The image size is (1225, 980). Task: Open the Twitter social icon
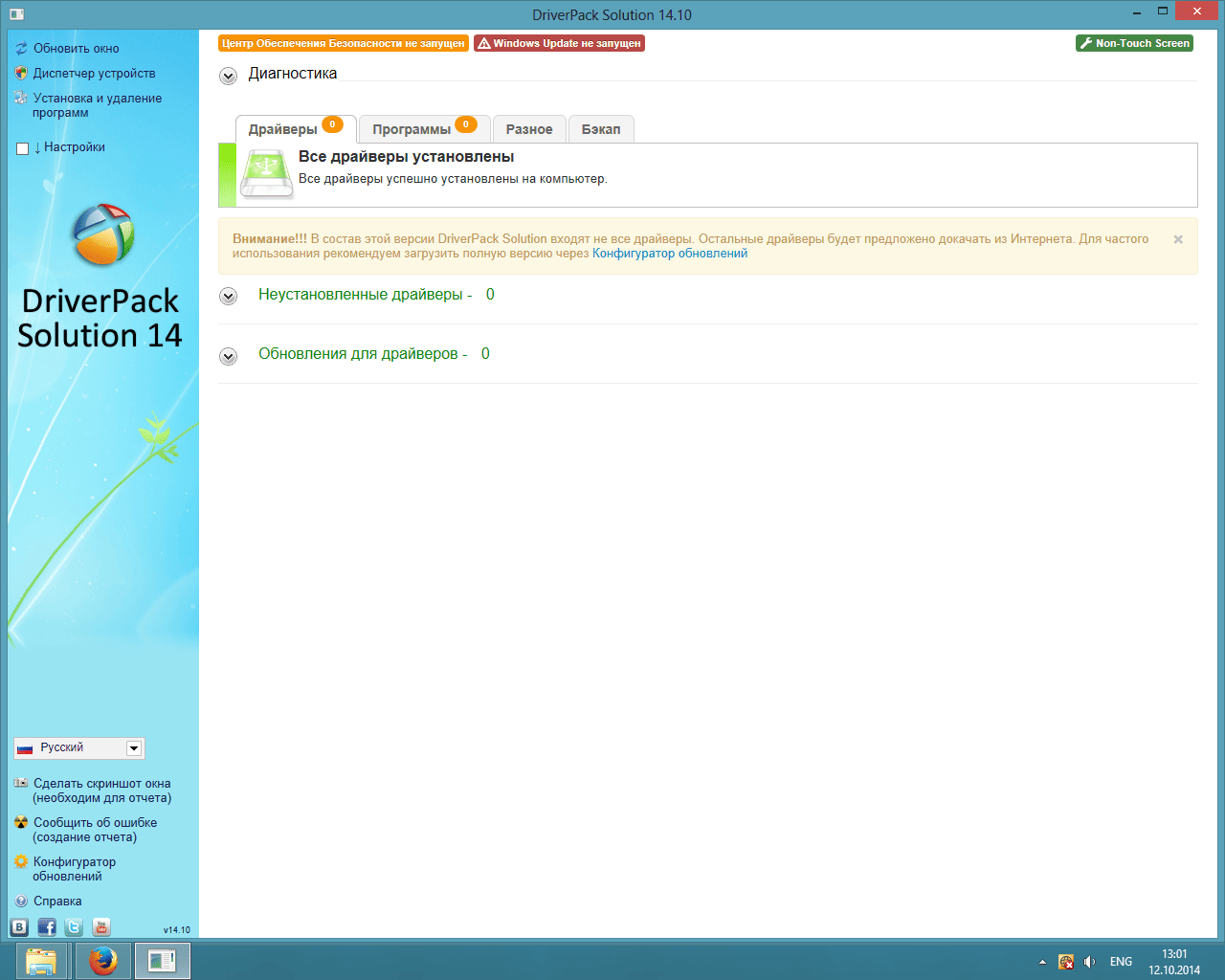(x=74, y=926)
